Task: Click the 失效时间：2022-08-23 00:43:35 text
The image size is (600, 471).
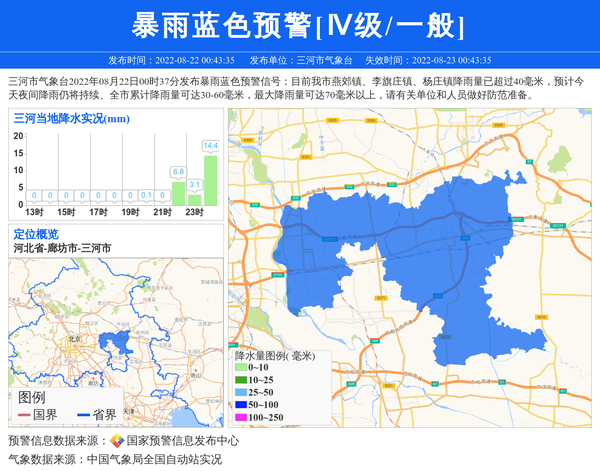Action: (428, 60)
